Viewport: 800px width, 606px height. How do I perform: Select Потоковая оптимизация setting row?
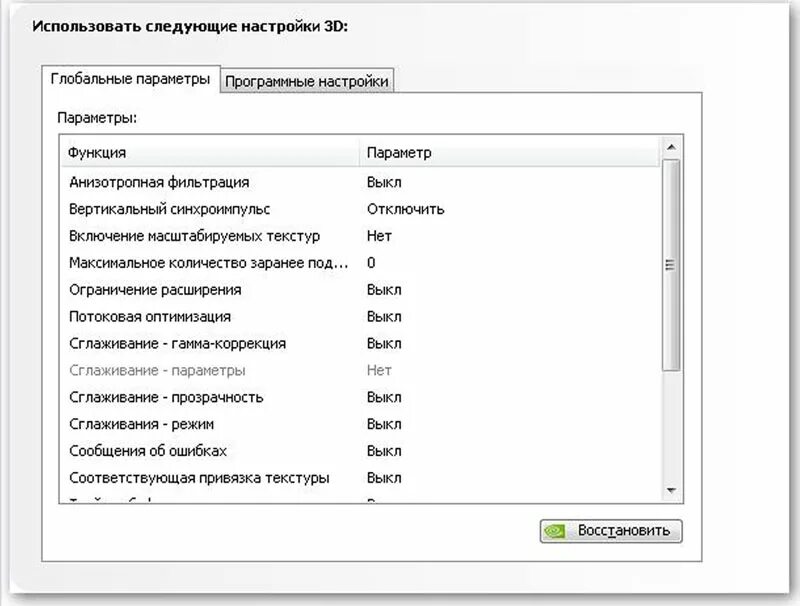click(361, 317)
